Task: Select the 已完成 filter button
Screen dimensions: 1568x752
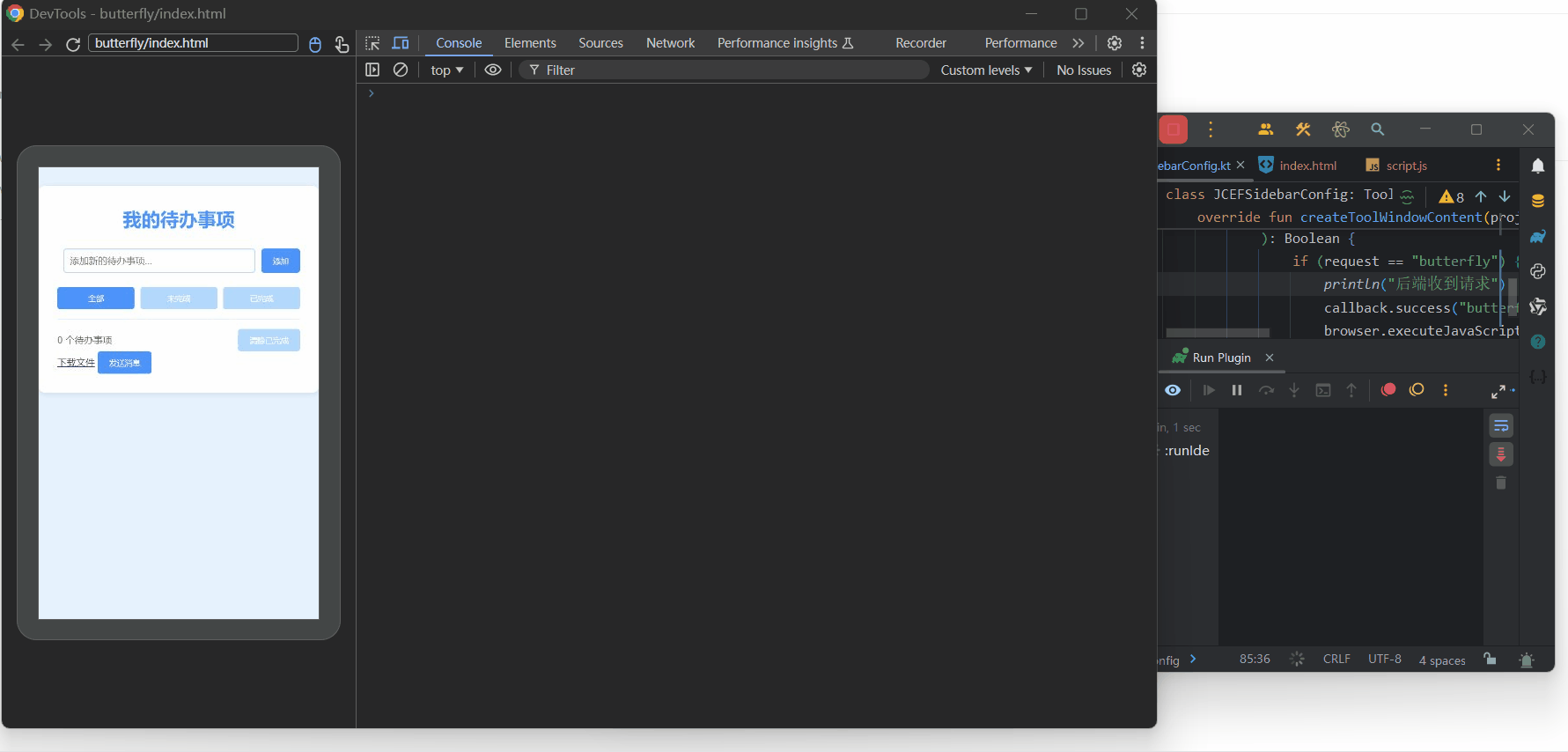Action: click(x=261, y=299)
